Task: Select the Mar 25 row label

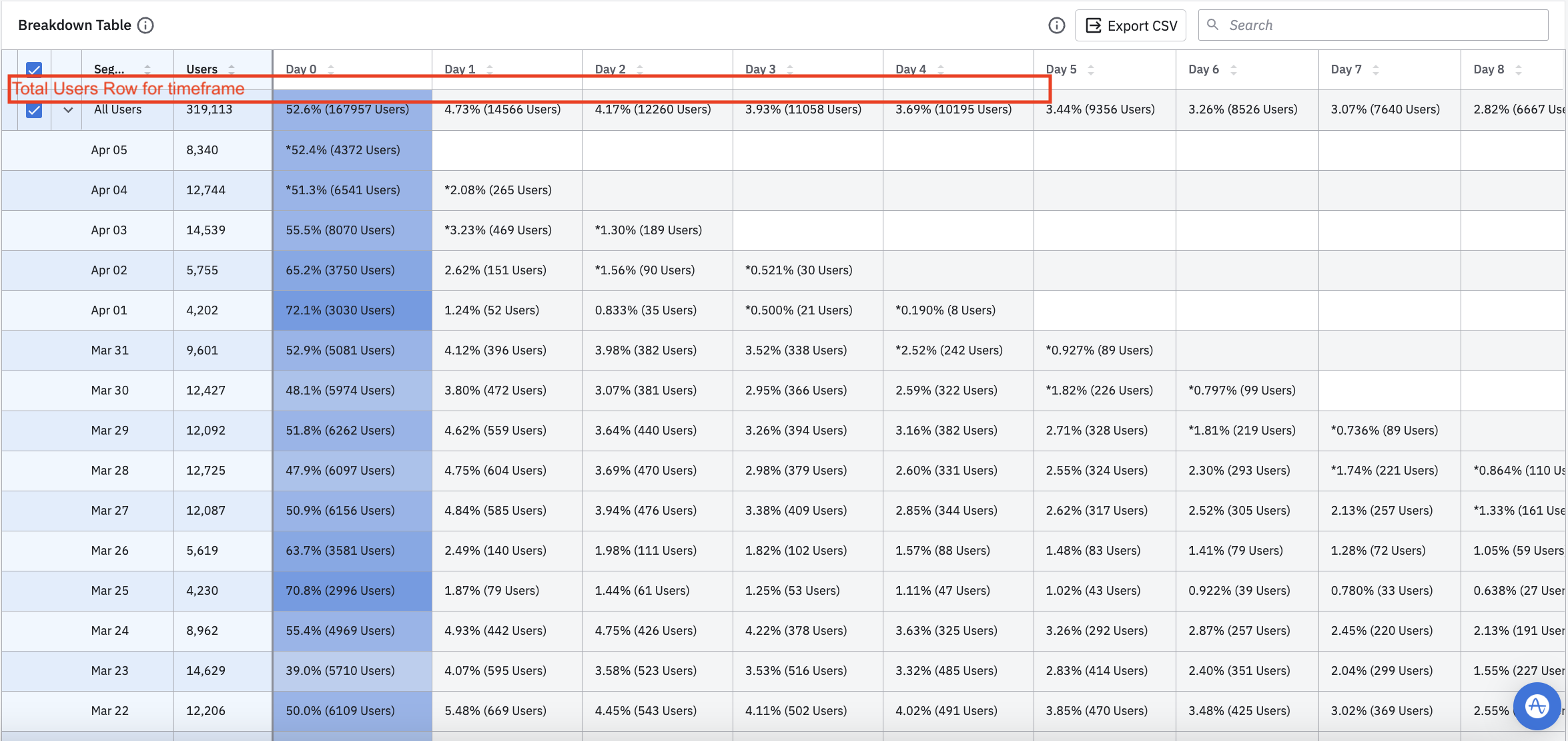Action: 109,591
